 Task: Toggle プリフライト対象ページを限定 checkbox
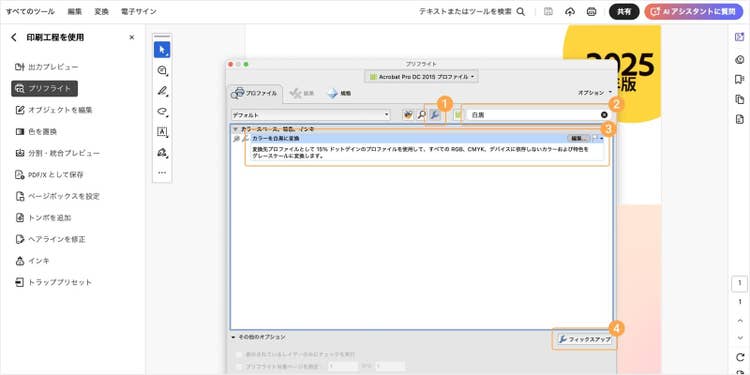[239, 367]
